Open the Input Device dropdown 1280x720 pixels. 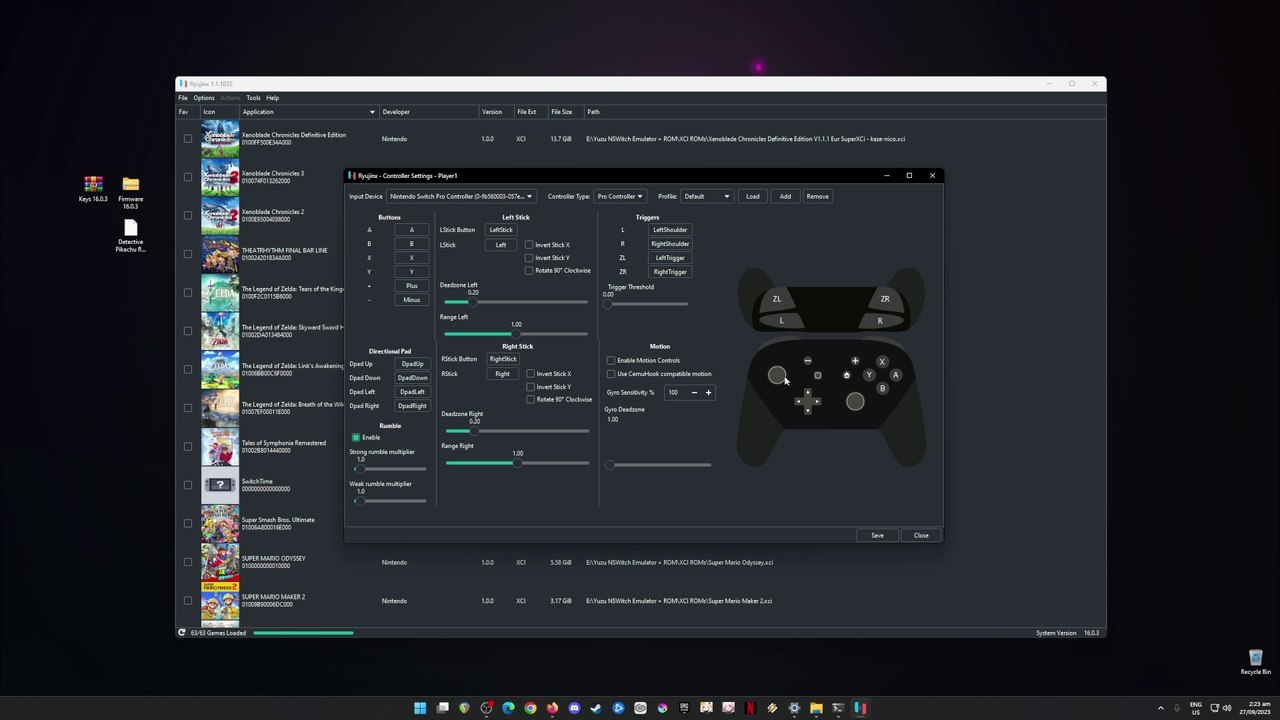click(x=461, y=196)
